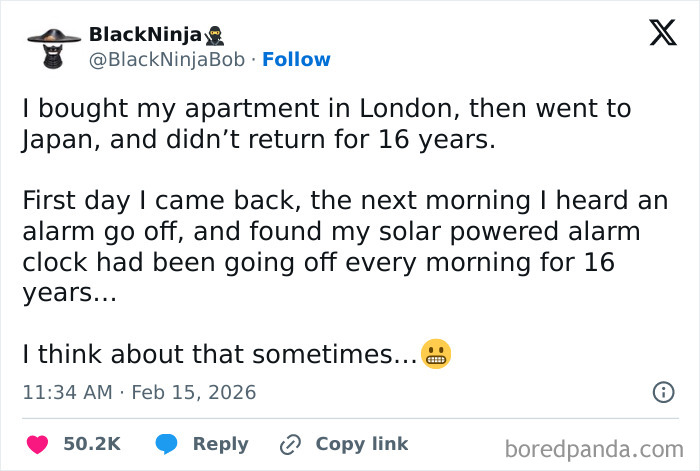Click the Feb 15, 2026 date
This screenshot has height=471, width=700.
click(x=195, y=392)
